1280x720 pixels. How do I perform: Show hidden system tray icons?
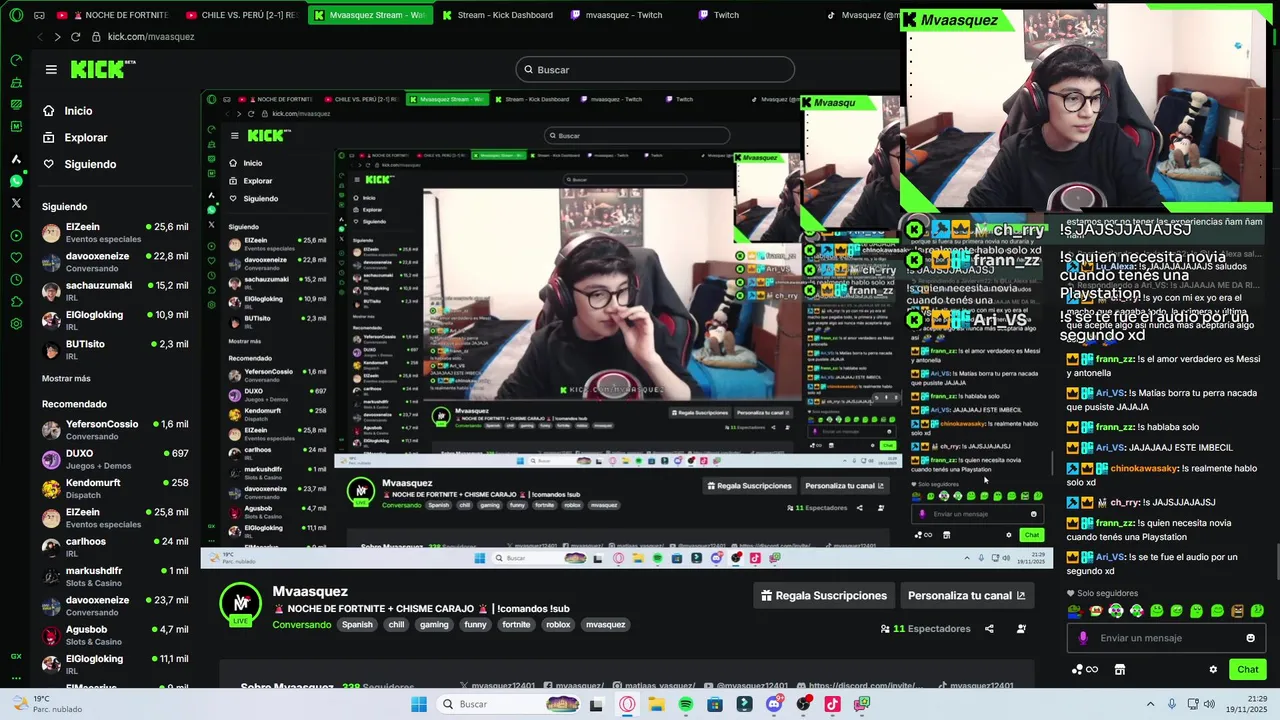click(x=1150, y=704)
